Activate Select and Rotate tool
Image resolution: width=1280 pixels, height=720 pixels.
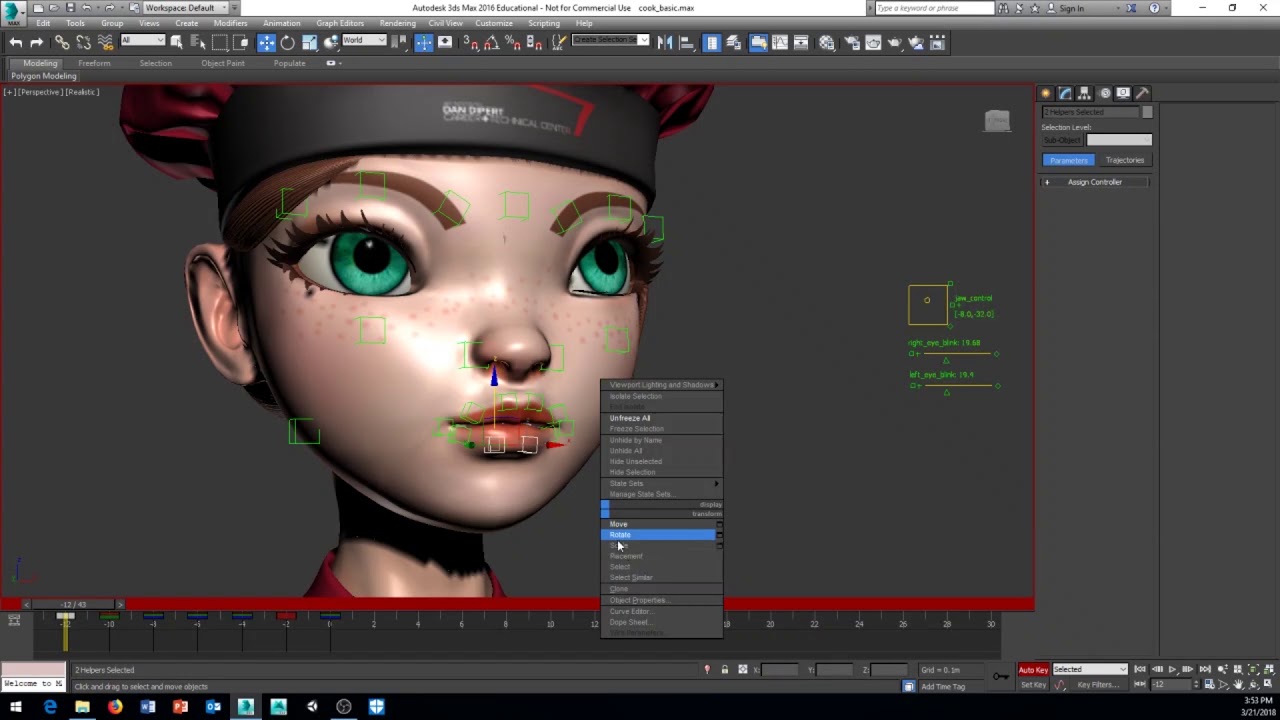tap(287, 42)
